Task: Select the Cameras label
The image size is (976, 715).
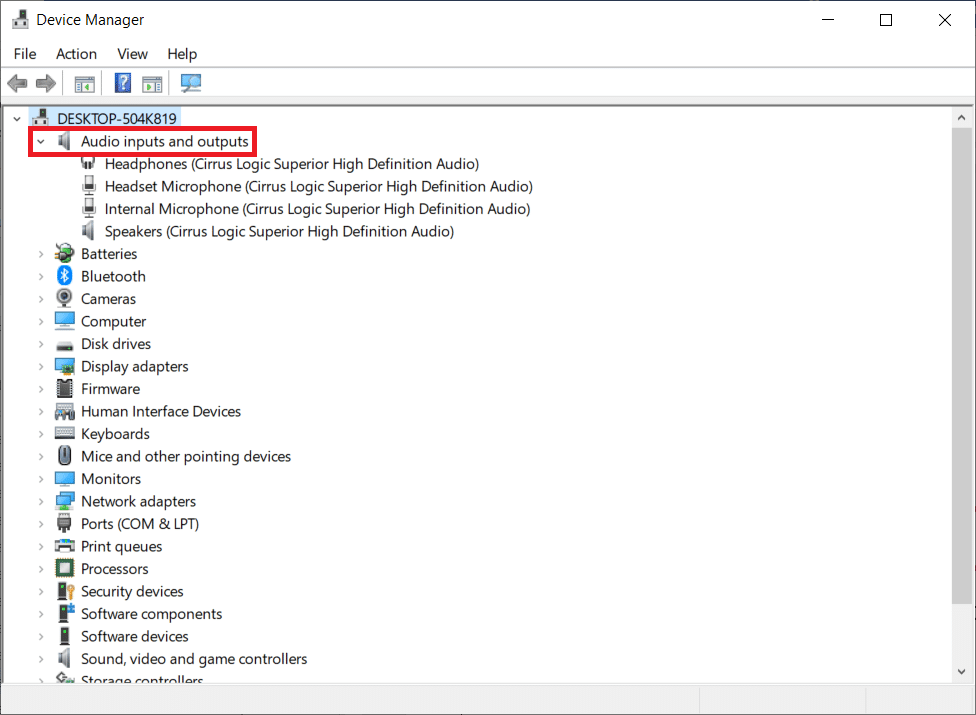Action: point(108,299)
